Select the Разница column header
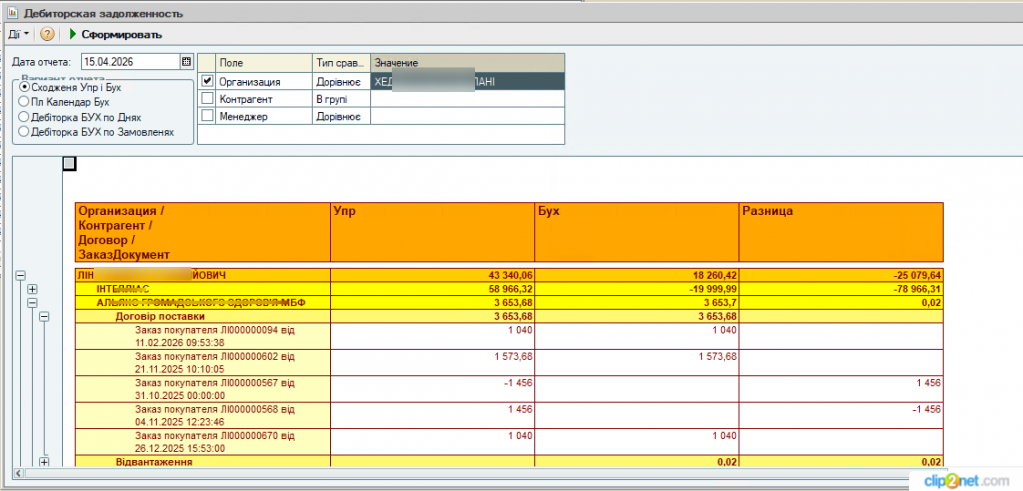The width and height of the screenshot is (1023, 491). click(841, 232)
